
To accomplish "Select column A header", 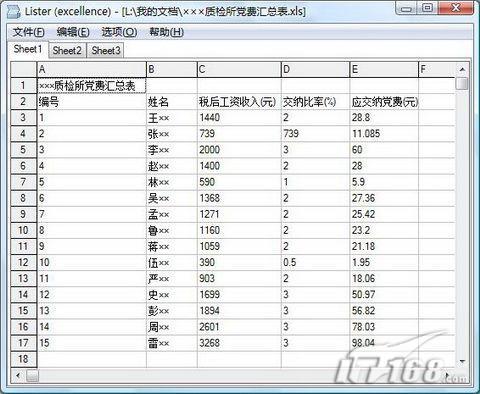I will (x=91, y=69).
